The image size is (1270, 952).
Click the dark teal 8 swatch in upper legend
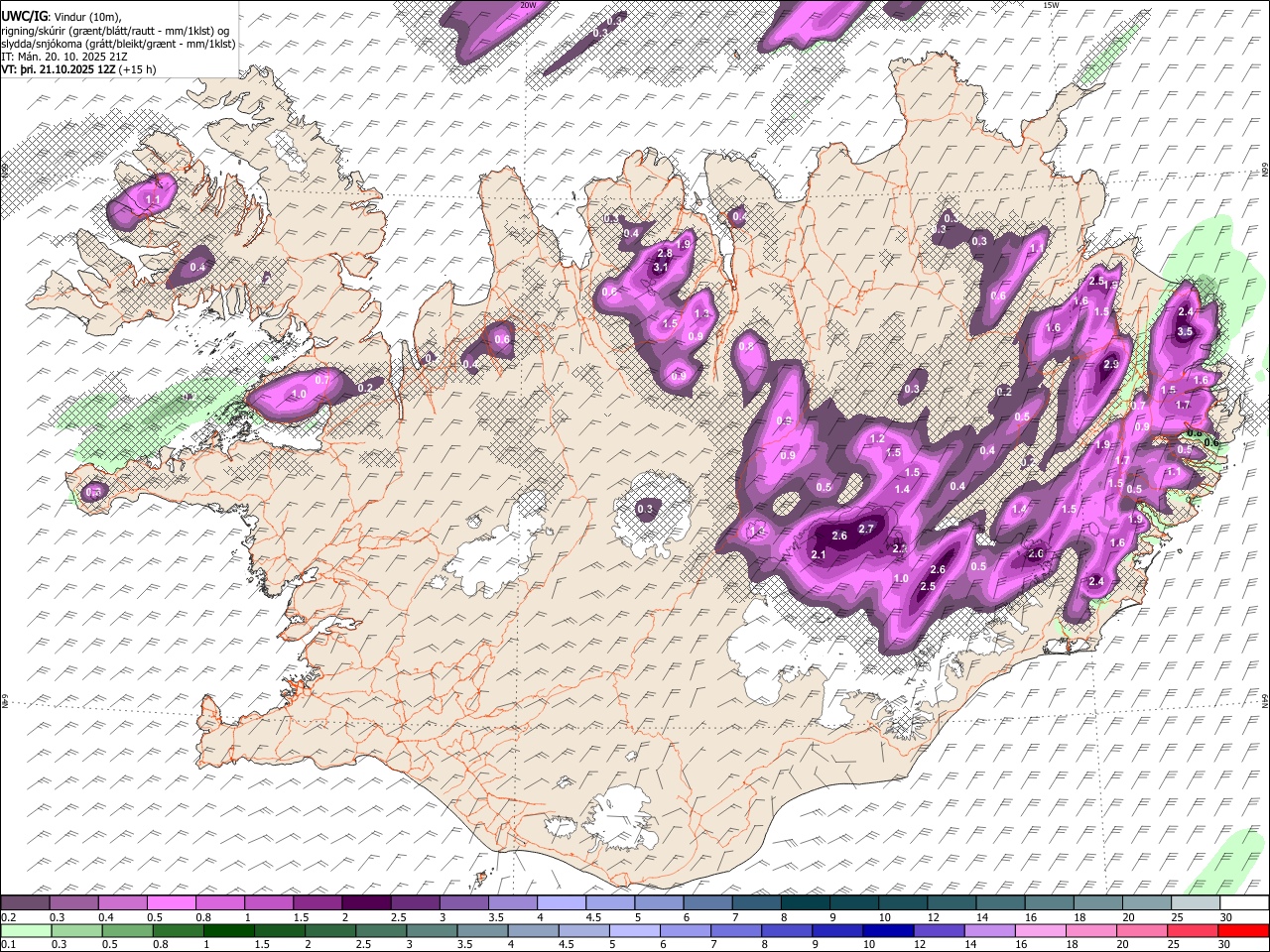click(804, 902)
